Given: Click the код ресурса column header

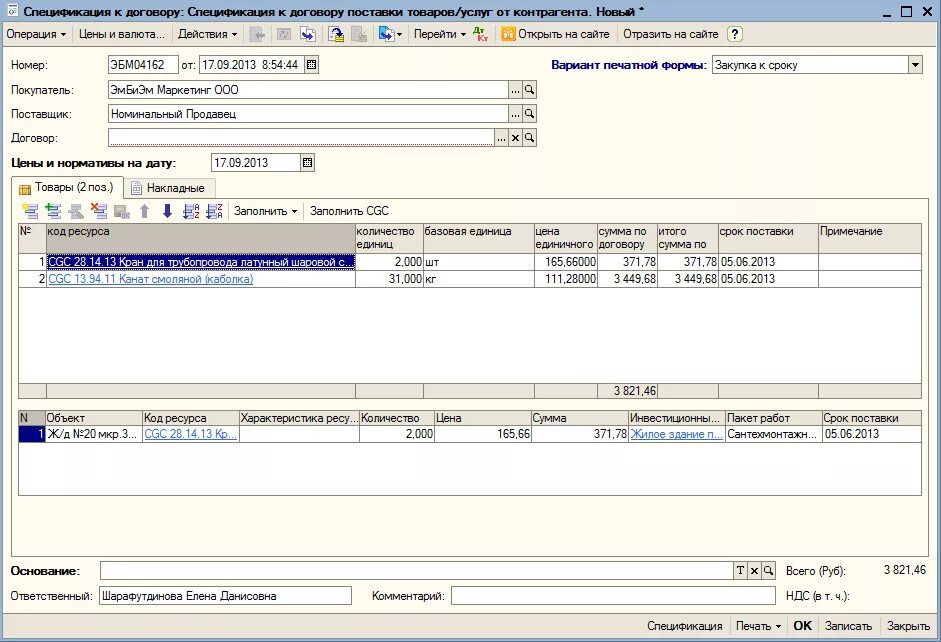Looking at the screenshot, I should (201, 238).
